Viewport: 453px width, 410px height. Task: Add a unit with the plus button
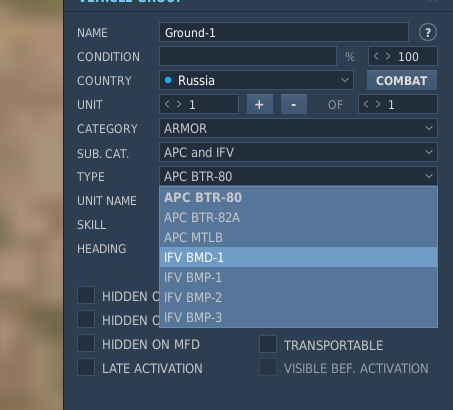point(260,104)
